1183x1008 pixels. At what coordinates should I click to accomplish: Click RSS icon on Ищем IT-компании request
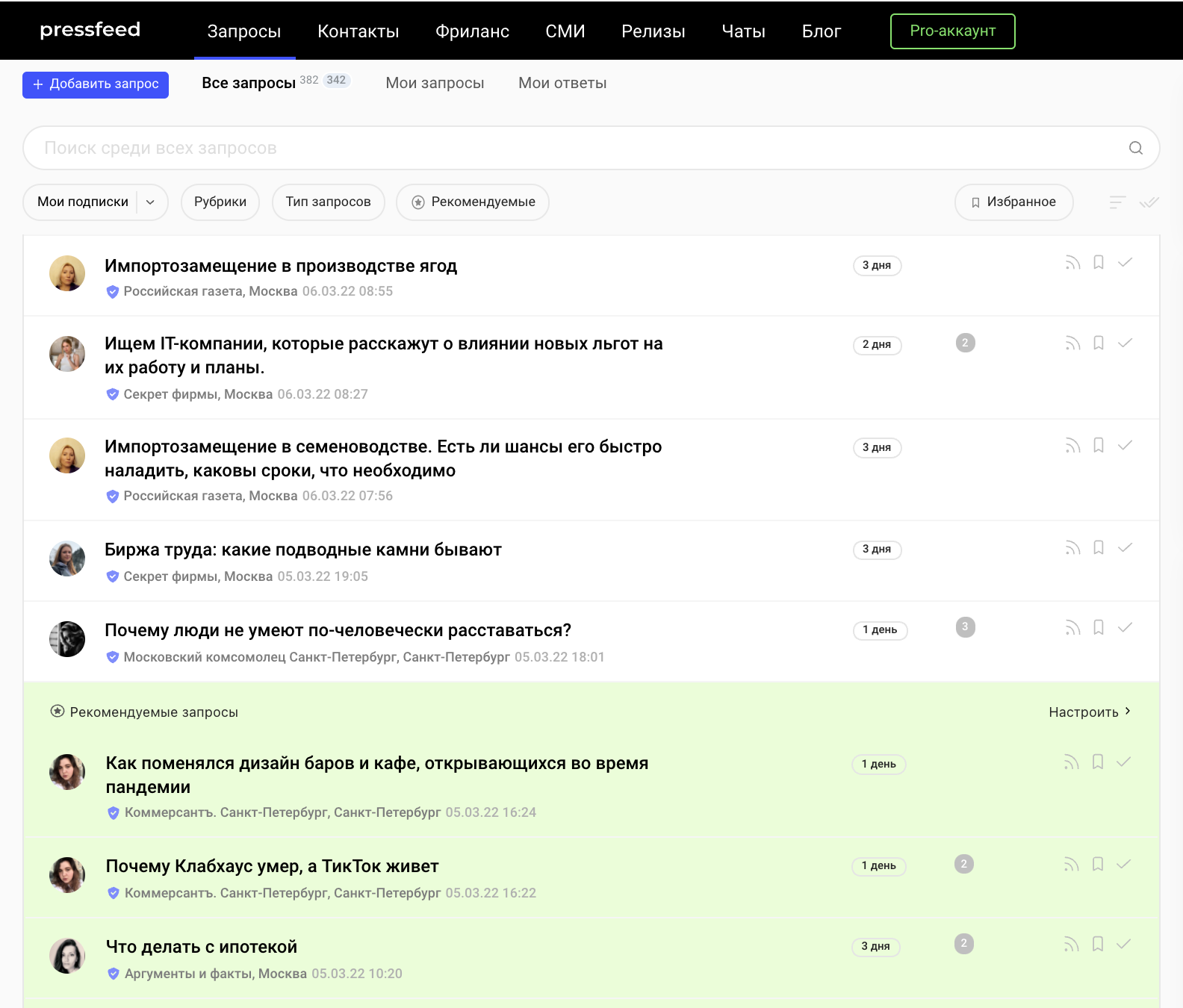coord(1072,343)
